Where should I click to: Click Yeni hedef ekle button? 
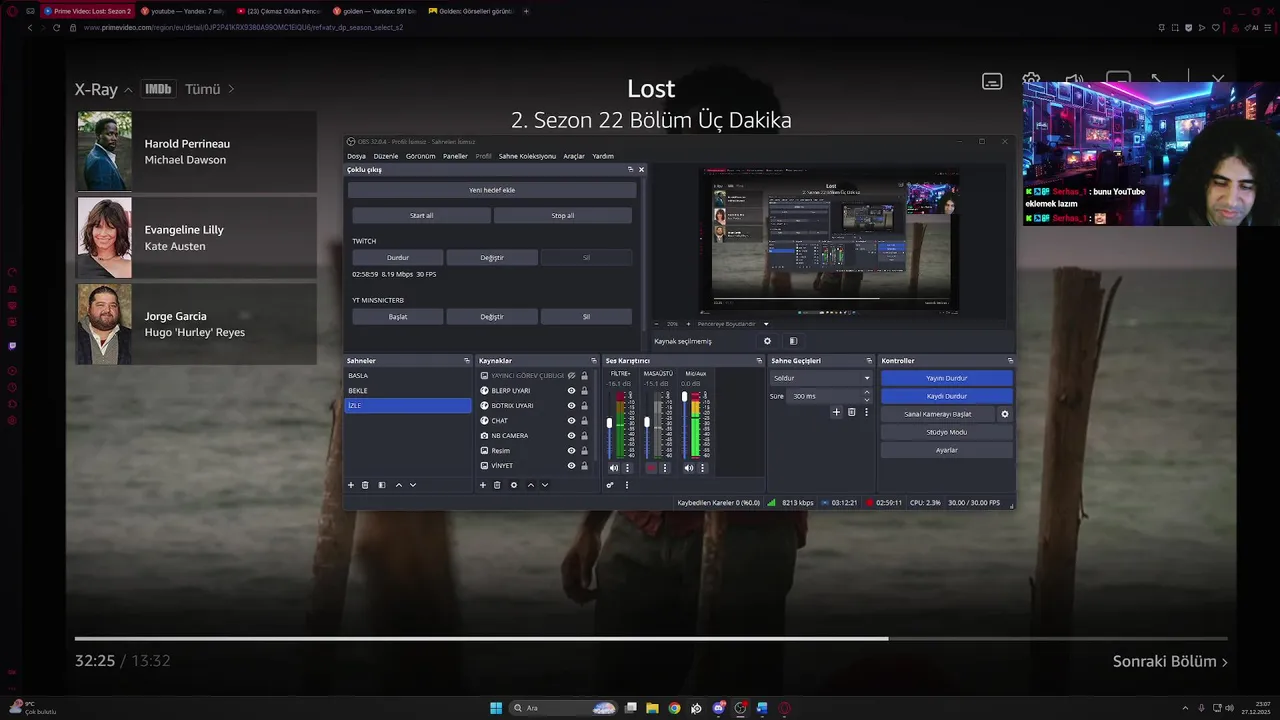pyautogui.click(x=492, y=190)
